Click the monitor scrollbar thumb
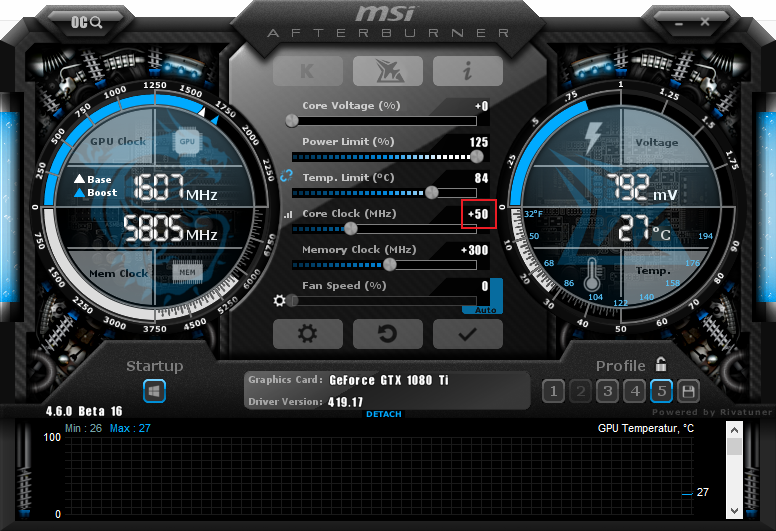776x531 pixels. tap(734, 445)
